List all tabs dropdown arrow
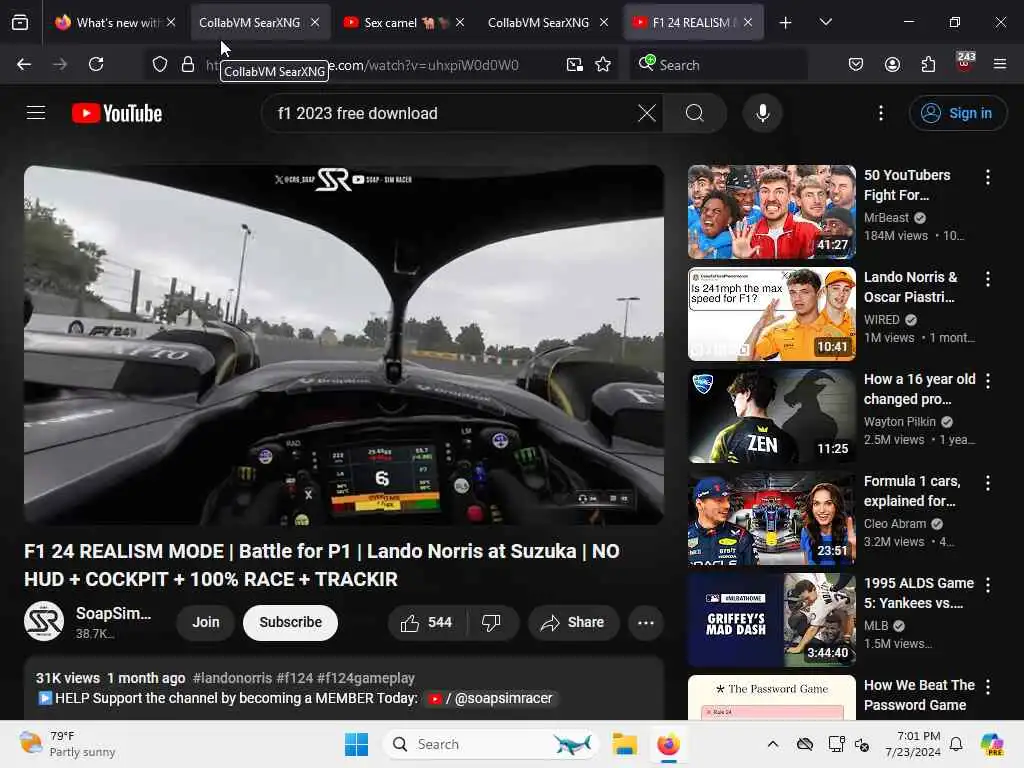Screen dimensions: 1024x768 (825, 23)
